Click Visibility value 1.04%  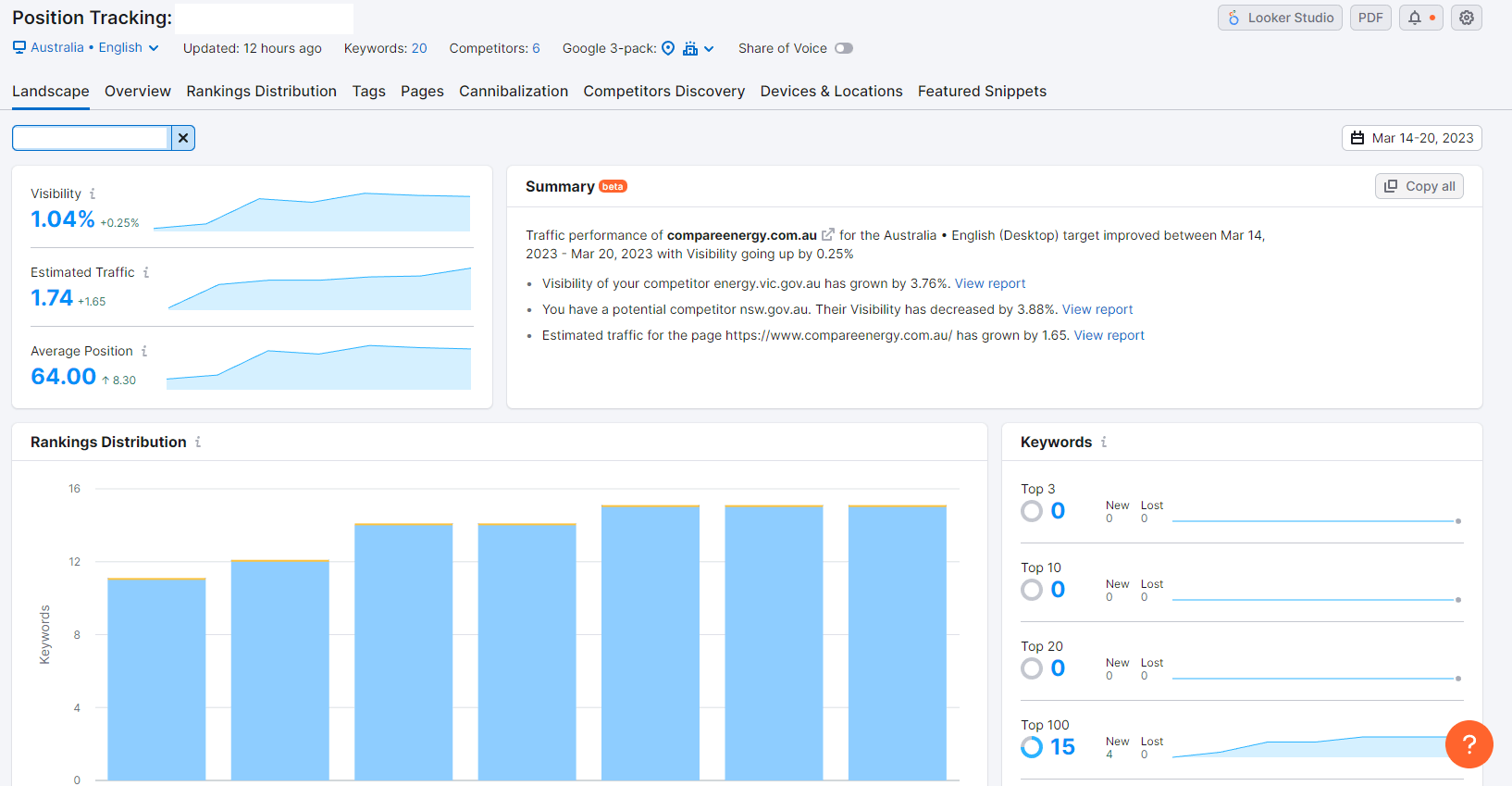(x=63, y=219)
